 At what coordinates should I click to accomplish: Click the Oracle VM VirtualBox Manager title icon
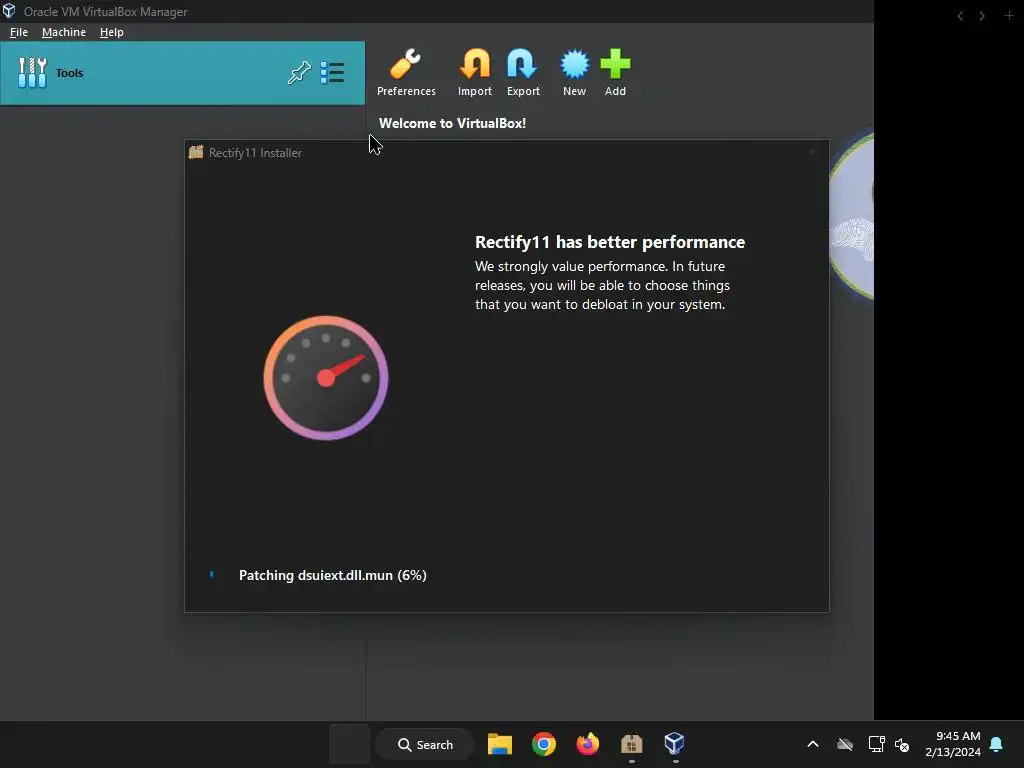8,11
